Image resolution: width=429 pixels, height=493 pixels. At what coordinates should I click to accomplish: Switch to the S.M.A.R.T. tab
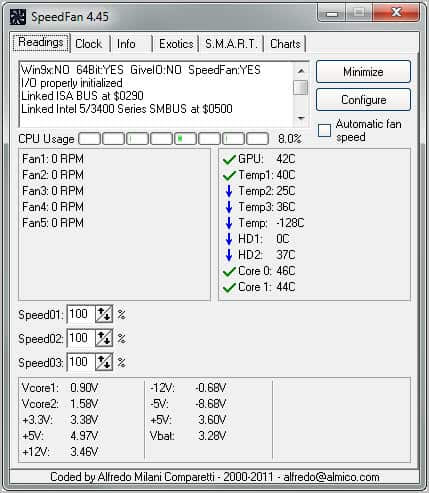pos(231,44)
